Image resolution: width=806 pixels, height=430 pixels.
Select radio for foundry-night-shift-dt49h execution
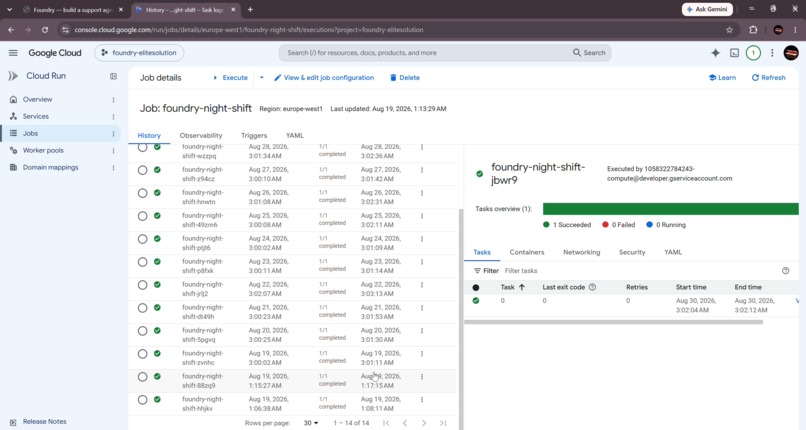pyautogui.click(x=142, y=308)
